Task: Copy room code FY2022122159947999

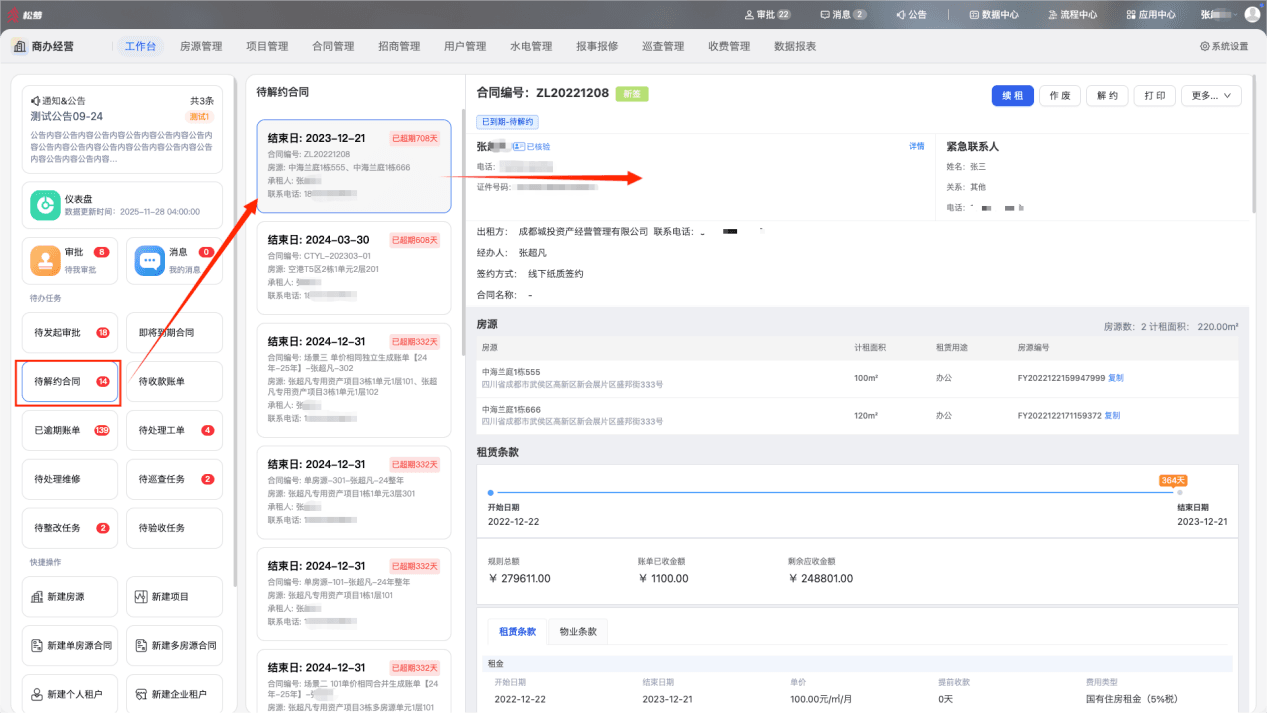Action: [1116, 378]
